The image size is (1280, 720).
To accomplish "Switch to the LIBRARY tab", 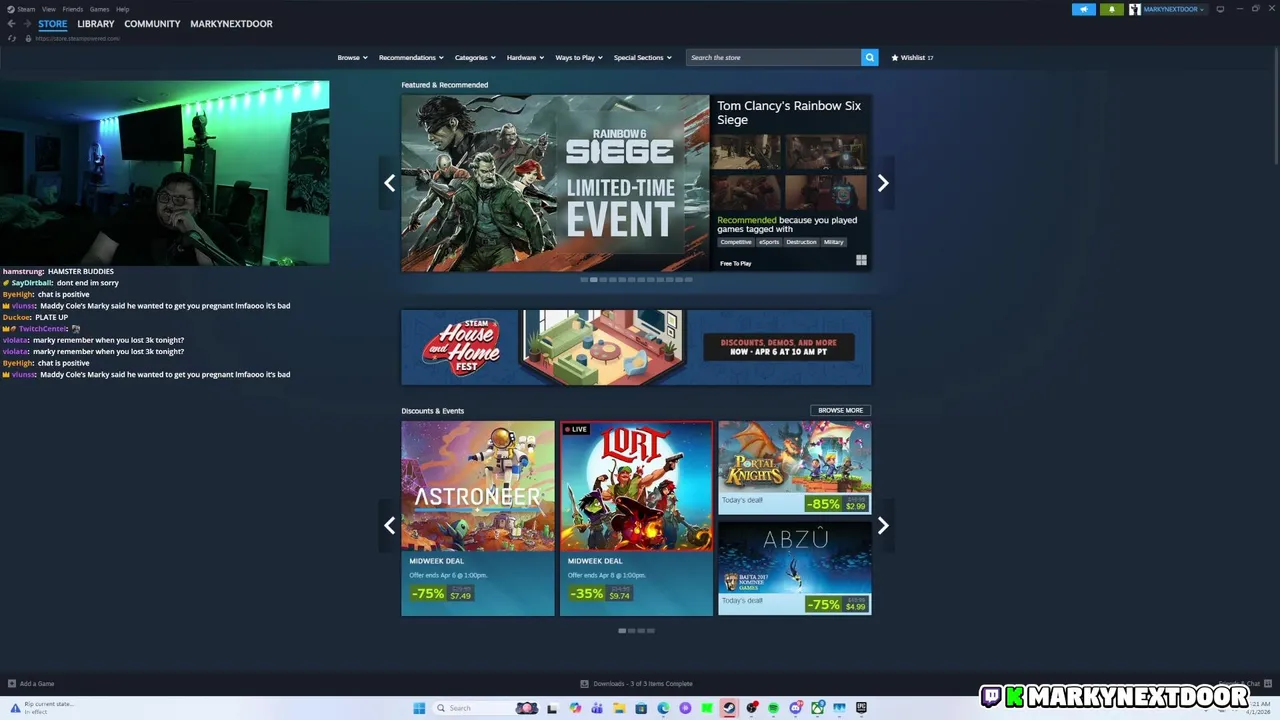I will click(x=96, y=24).
